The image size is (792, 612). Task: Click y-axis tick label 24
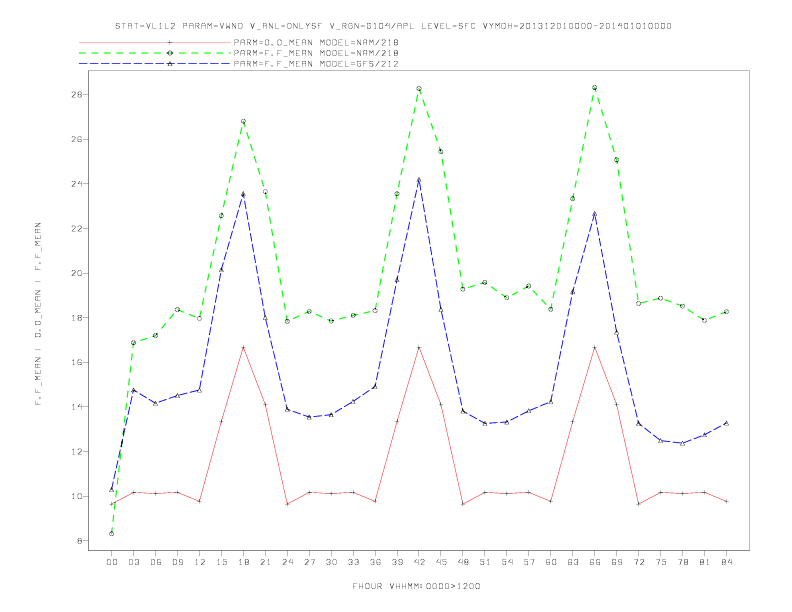coord(77,184)
